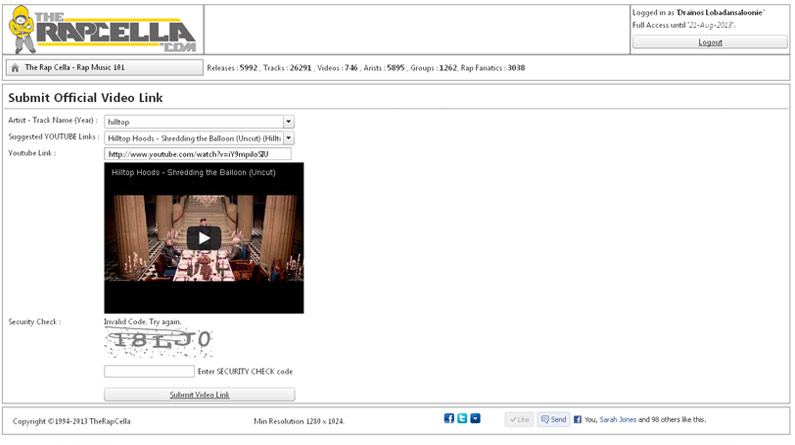Click the 'Invalid Code. Try again.' message

[142, 321]
